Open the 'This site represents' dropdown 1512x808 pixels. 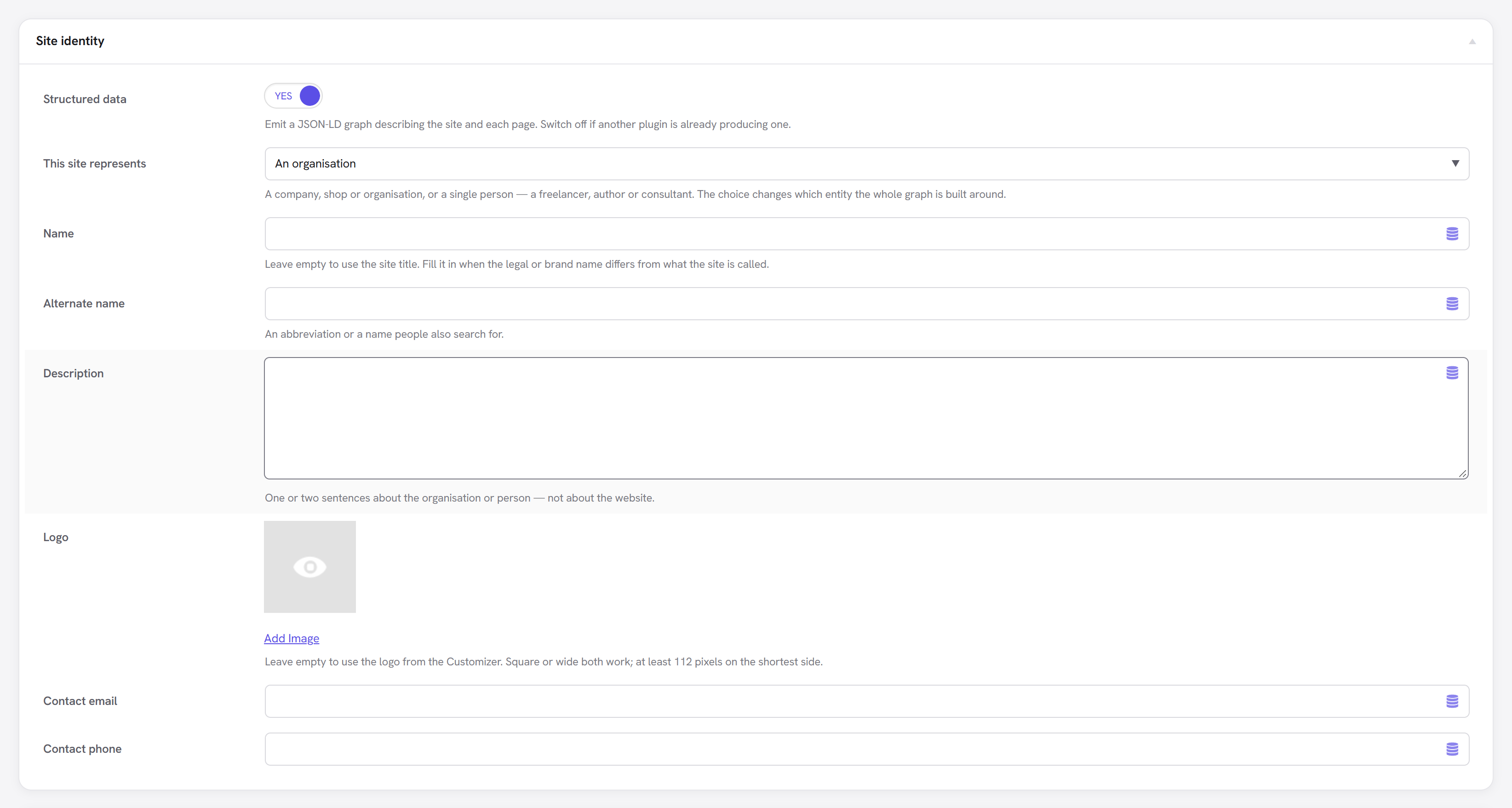click(866, 164)
